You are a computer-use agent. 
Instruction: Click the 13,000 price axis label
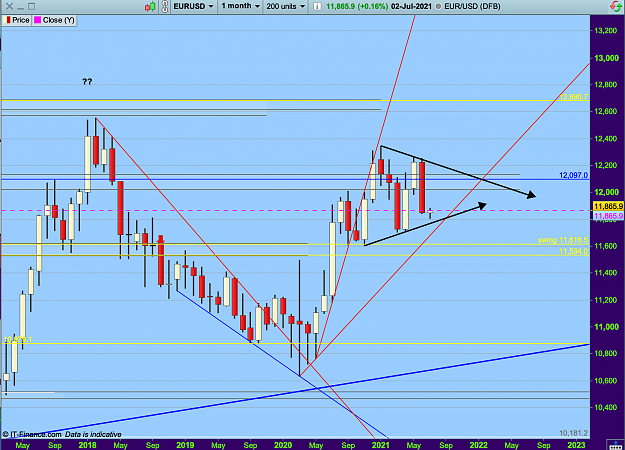[x=607, y=58]
